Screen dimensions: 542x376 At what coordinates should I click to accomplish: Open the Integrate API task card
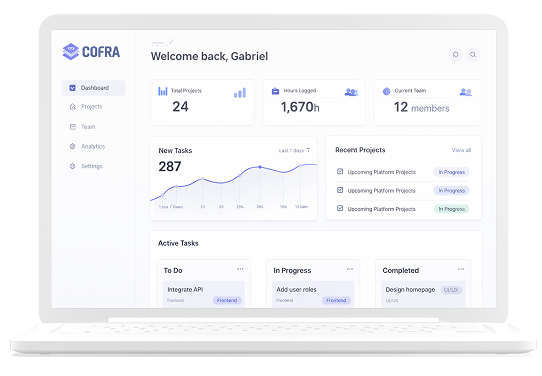click(204, 294)
